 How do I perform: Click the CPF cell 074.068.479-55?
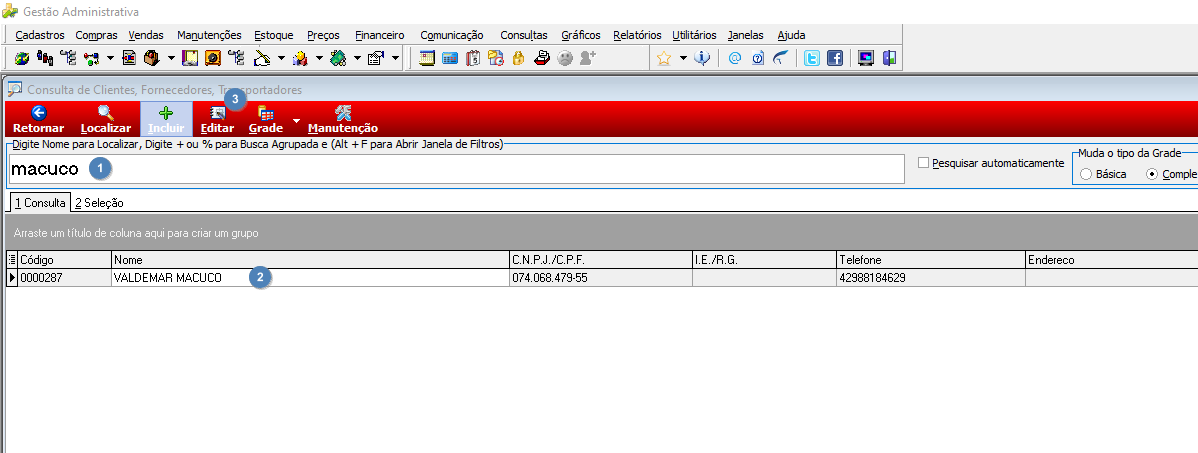click(x=601, y=278)
